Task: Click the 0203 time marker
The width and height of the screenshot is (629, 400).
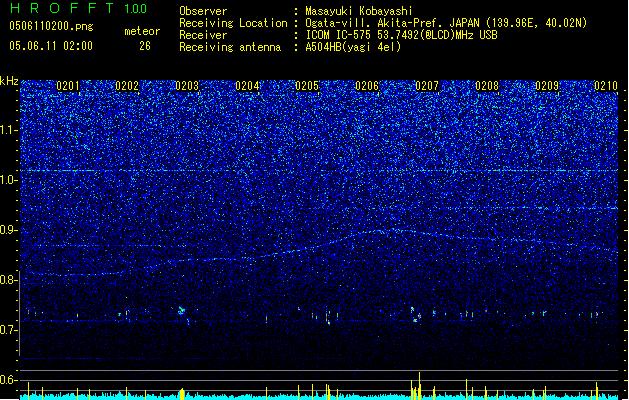Action: [x=187, y=86]
